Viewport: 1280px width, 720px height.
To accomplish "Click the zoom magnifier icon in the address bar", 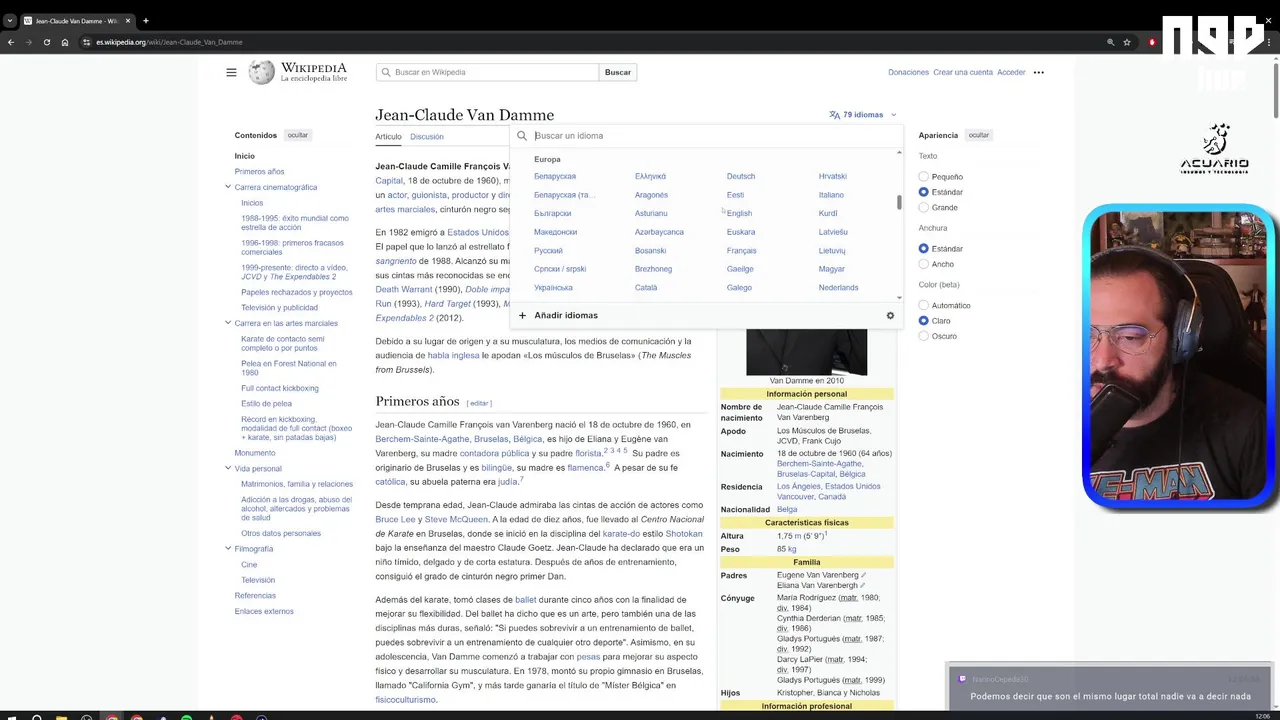I will 1110,42.
